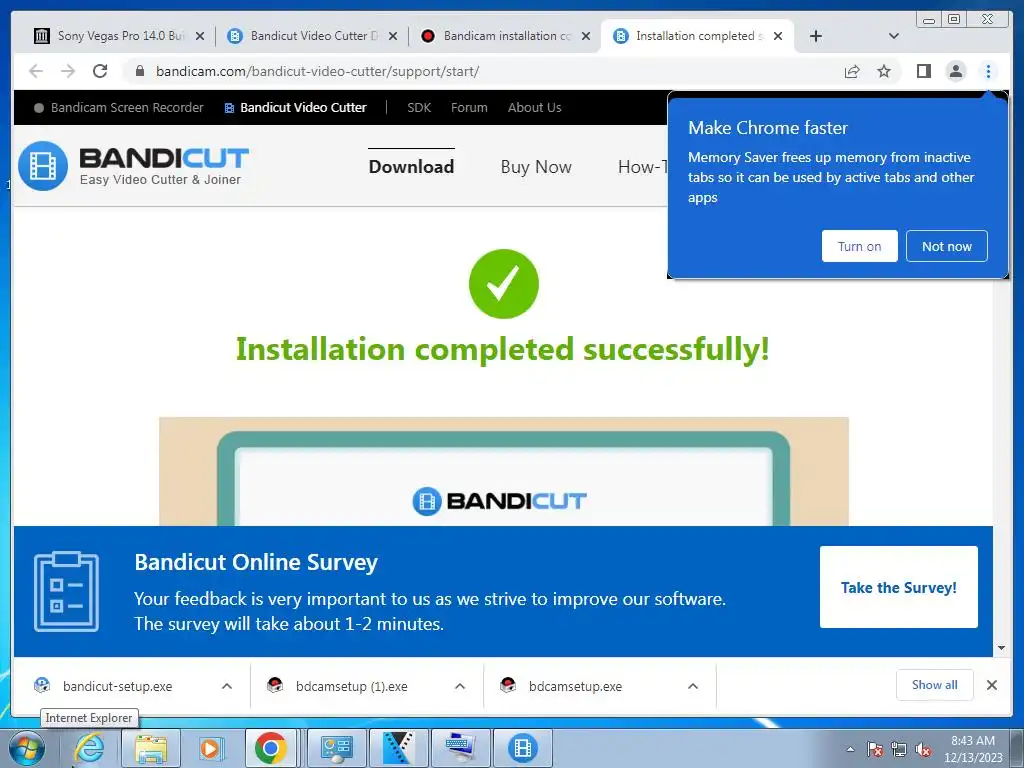The height and width of the screenshot is (768, 1024).
Task: Expand bdcamsetup (1).exe download options
Action: 460,686
